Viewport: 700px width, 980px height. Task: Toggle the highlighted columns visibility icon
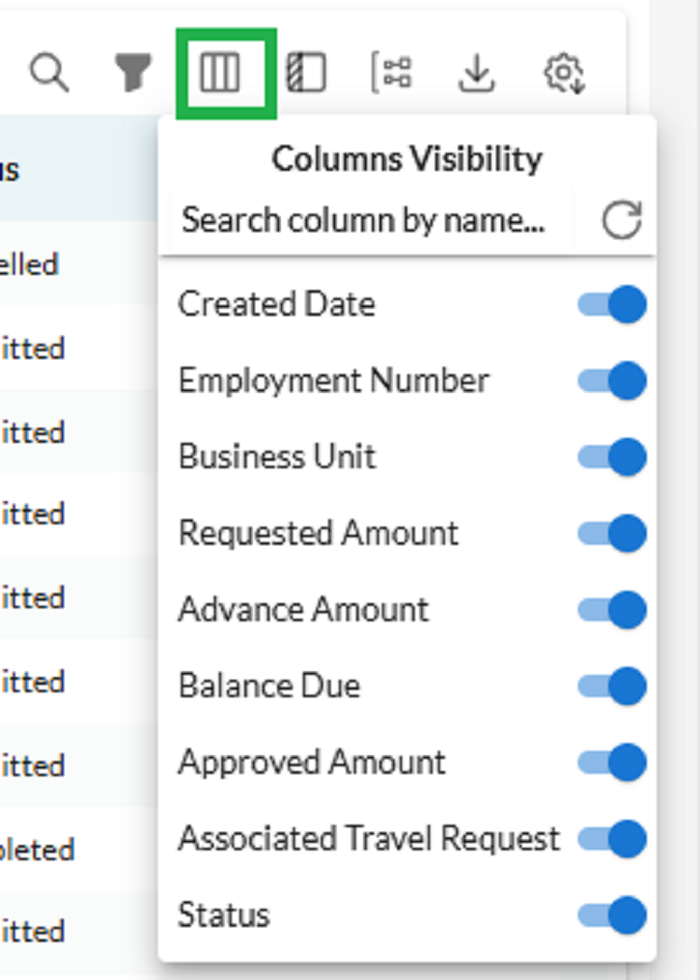[x=219, y=73]
